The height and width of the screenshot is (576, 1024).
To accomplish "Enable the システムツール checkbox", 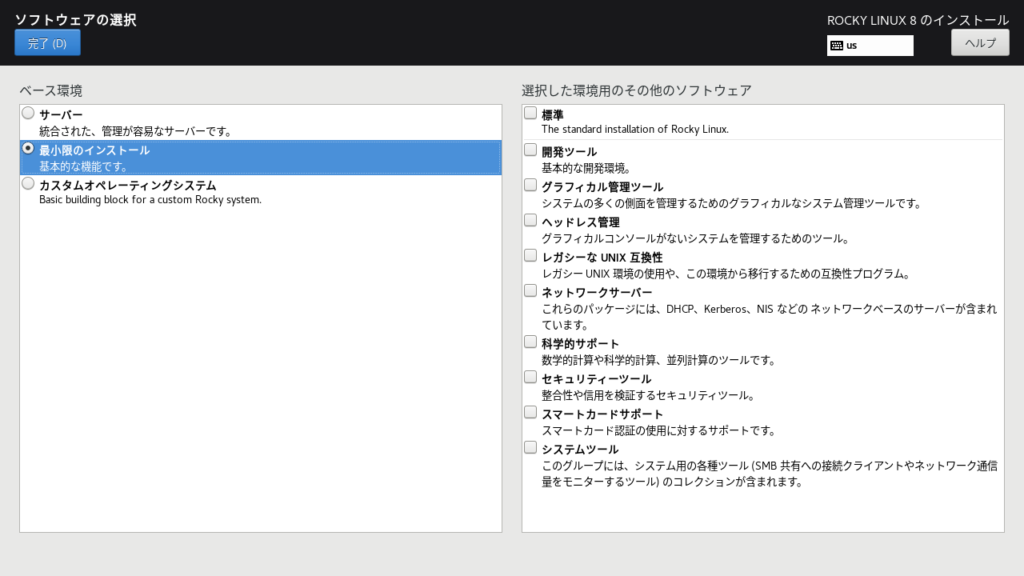I will pos(530,448).
